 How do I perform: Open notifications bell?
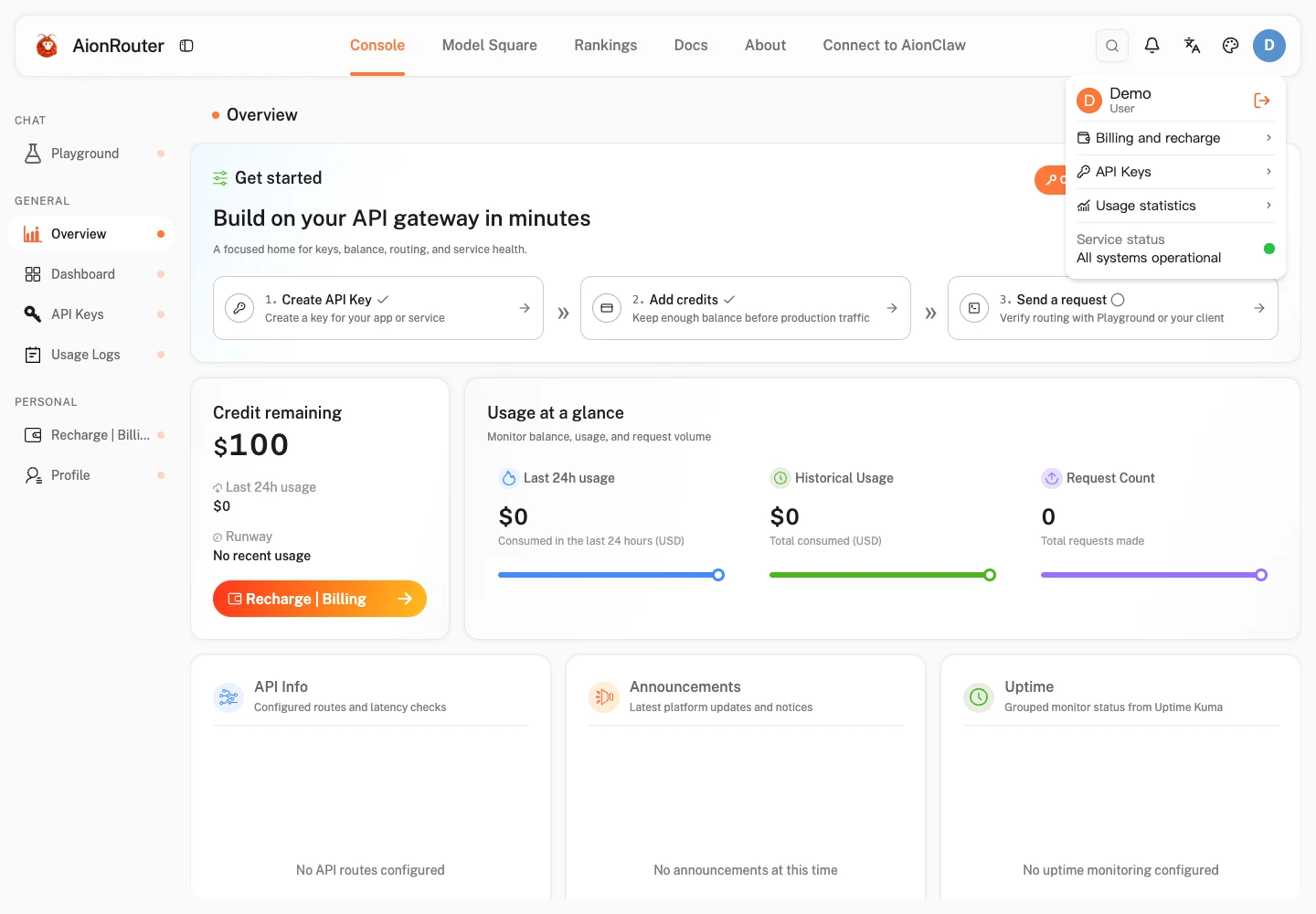1152,46
